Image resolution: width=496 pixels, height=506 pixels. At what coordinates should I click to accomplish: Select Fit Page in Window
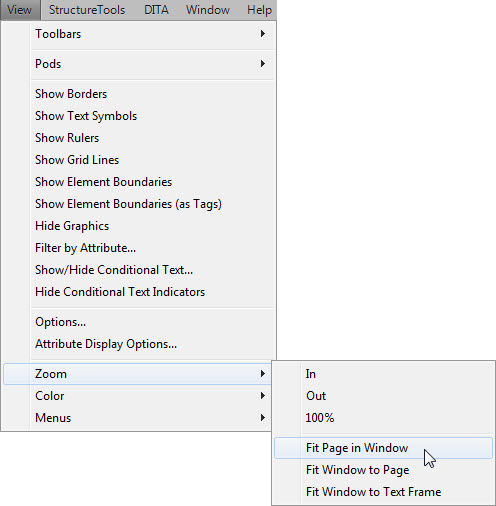pos(383,448)
